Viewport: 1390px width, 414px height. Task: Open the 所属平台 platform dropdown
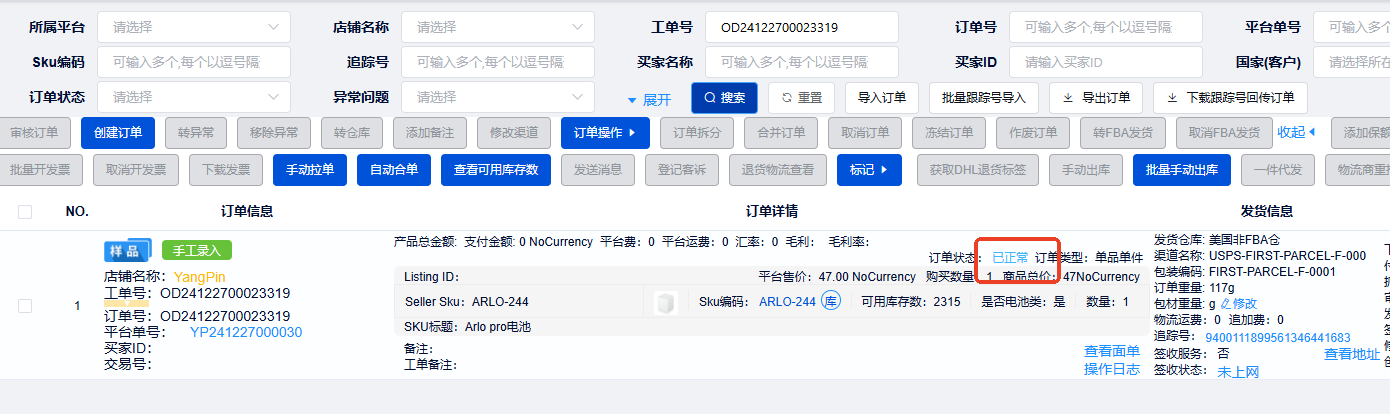click(194, 27)
